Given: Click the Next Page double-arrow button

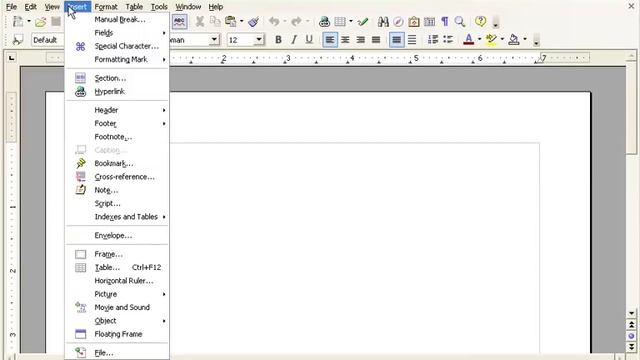Looking at the screenshot, I should pyautogui.click(x=631, y=347).
